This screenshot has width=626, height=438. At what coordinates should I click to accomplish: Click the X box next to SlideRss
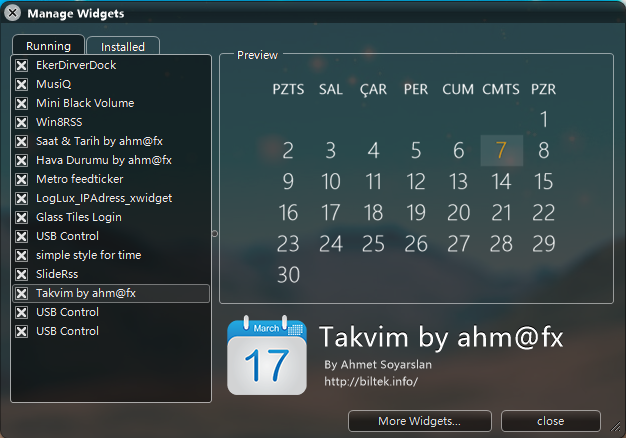pyautogui.click(x=22, y=274)
